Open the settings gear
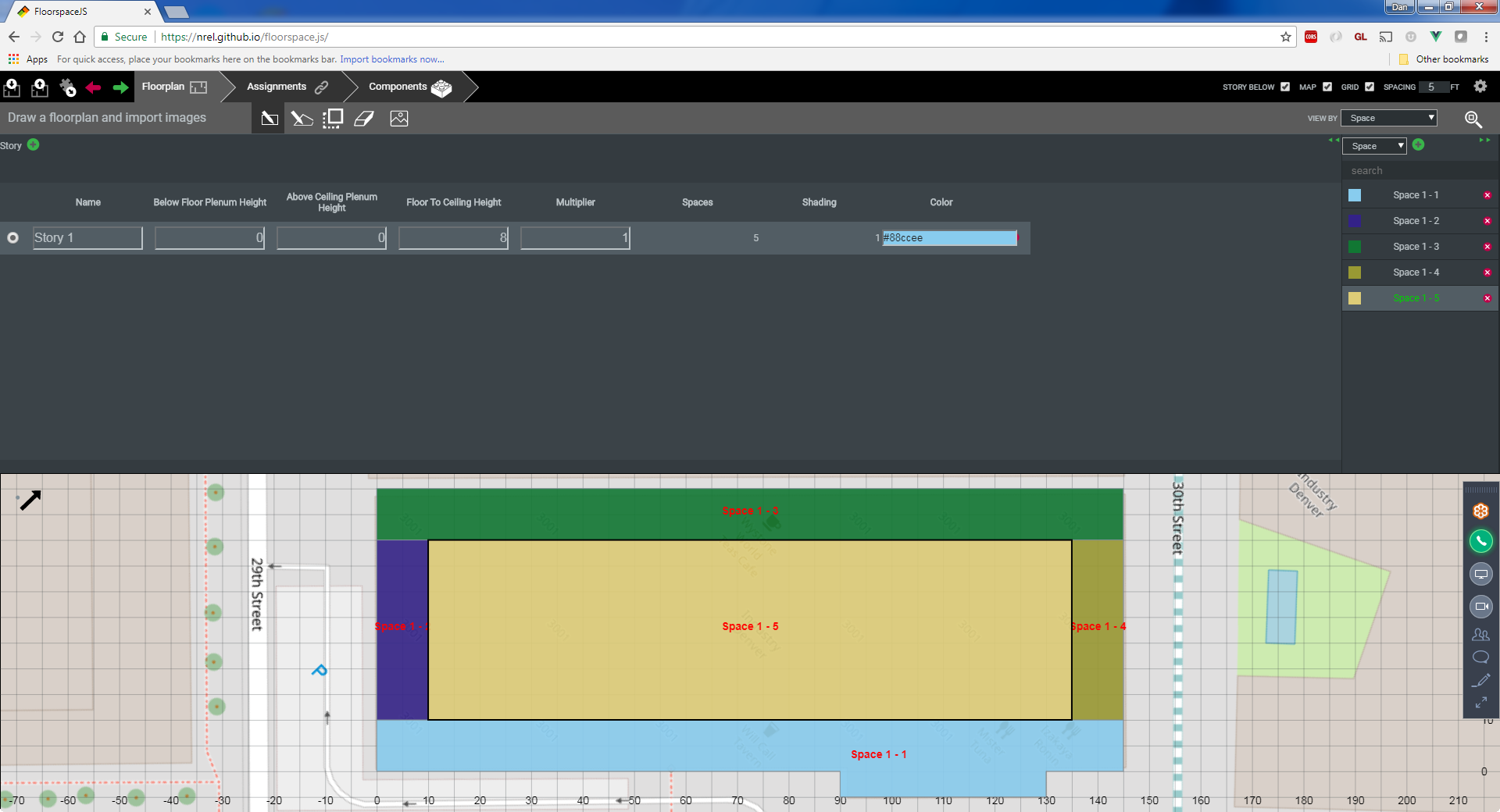 (x=1480, y=87)
